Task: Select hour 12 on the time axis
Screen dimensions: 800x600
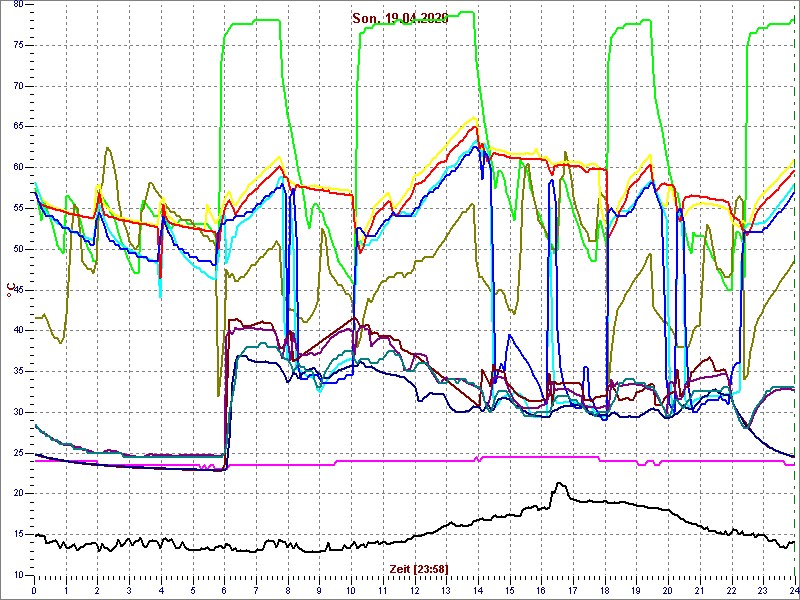Action: click(414, 590)
